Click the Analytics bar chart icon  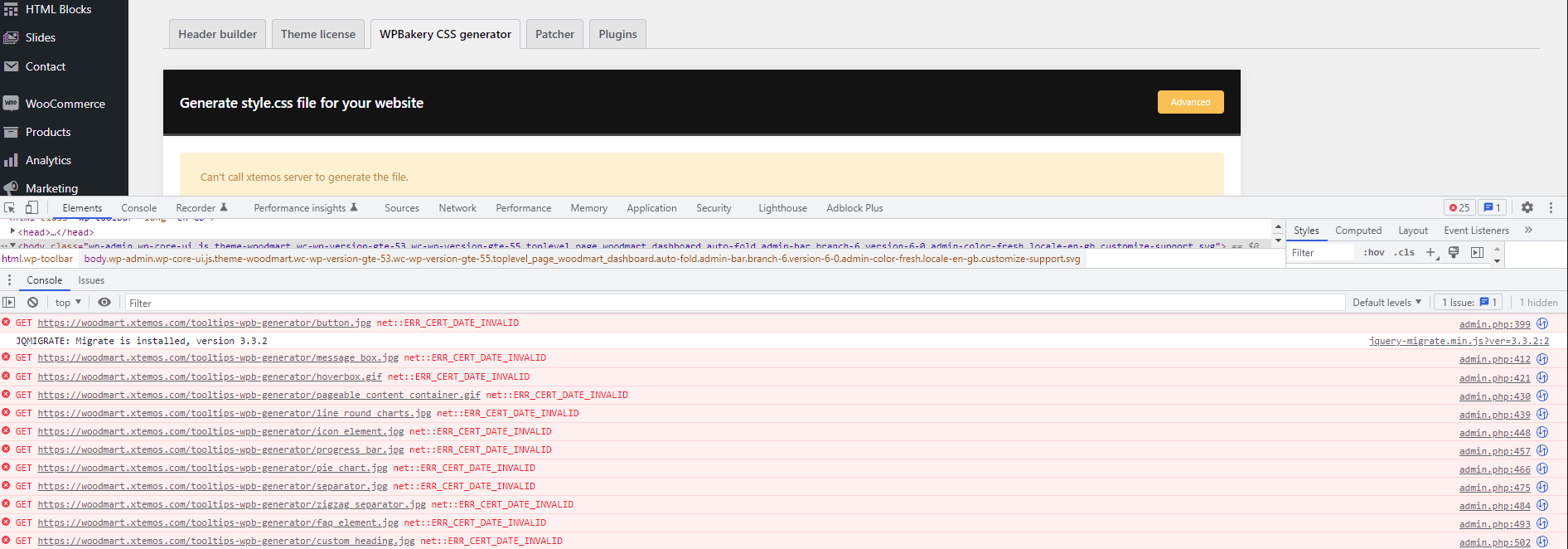pos(11,160)
